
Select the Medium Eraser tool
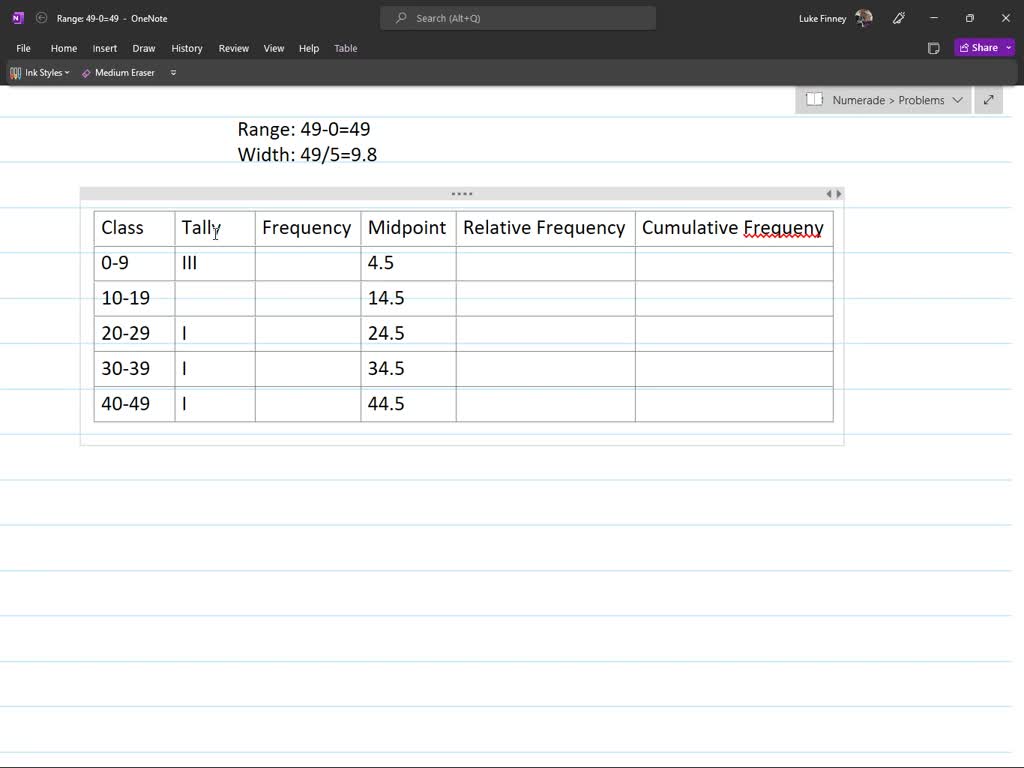coord(118,72)
